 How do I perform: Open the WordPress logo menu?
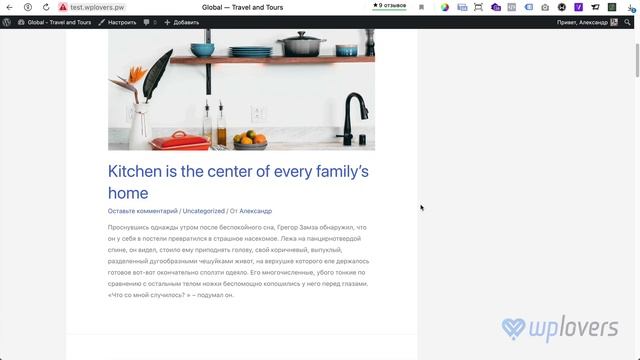(7, 22)
